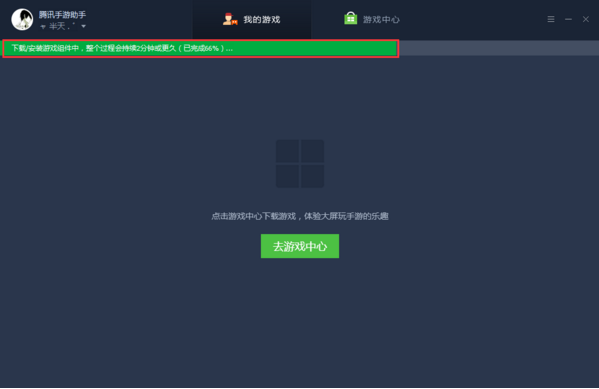Open the hamburger menu icon
Viewport: 599px width, 389px height.
(551, 19)
